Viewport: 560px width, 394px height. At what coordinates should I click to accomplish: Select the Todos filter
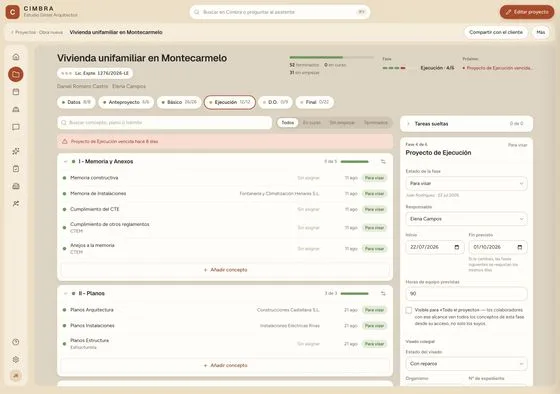click(288, 123)
